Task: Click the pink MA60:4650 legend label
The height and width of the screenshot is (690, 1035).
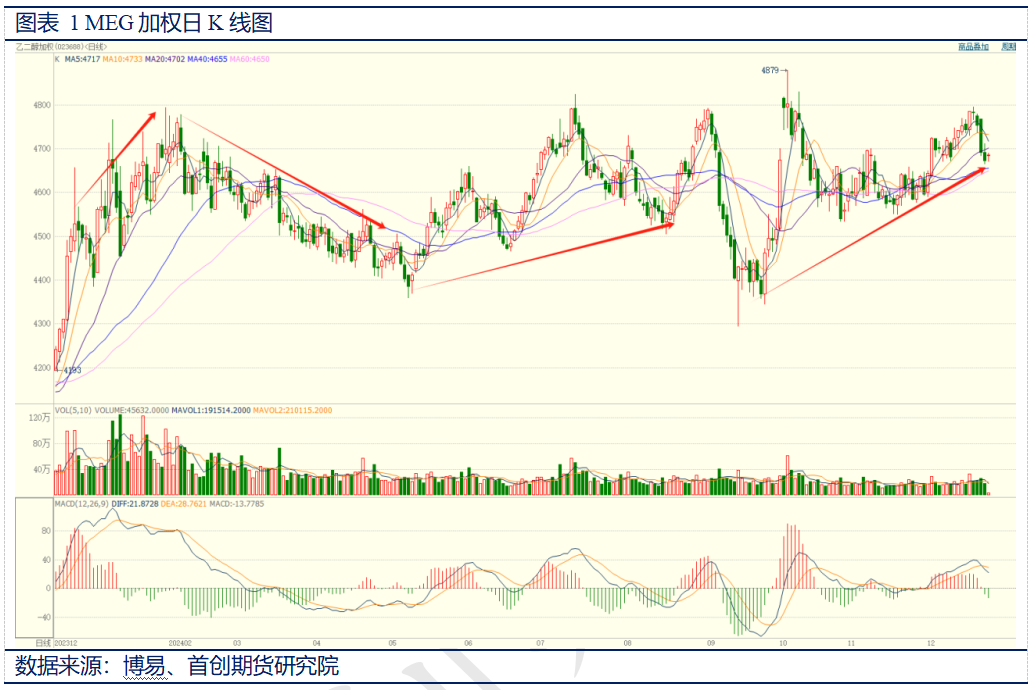Action: tap(249, 60)
